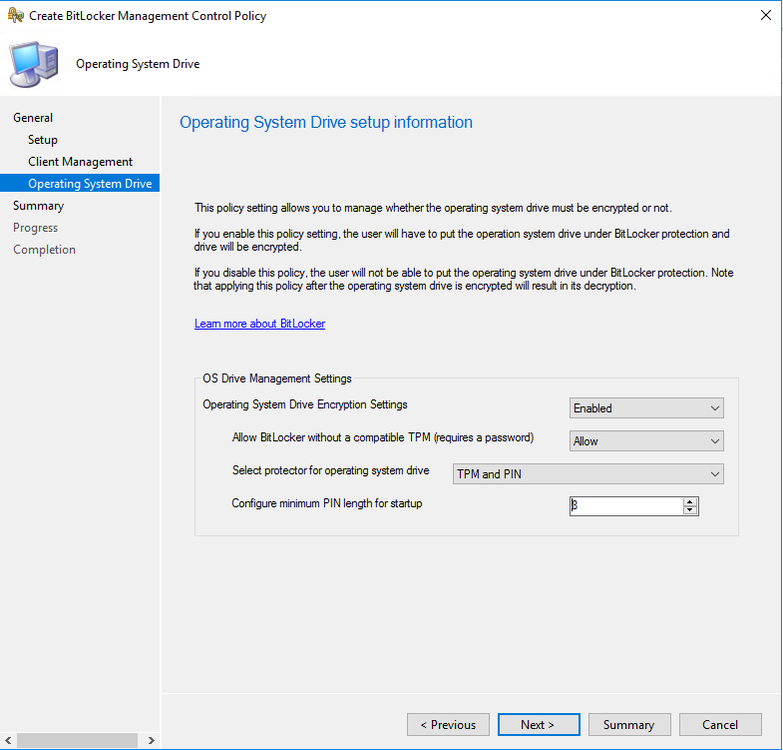This screenshot has height=750, width=783.
Task: Open the TPM and PIN protector dropdown
Action: [x=588, y=474]
